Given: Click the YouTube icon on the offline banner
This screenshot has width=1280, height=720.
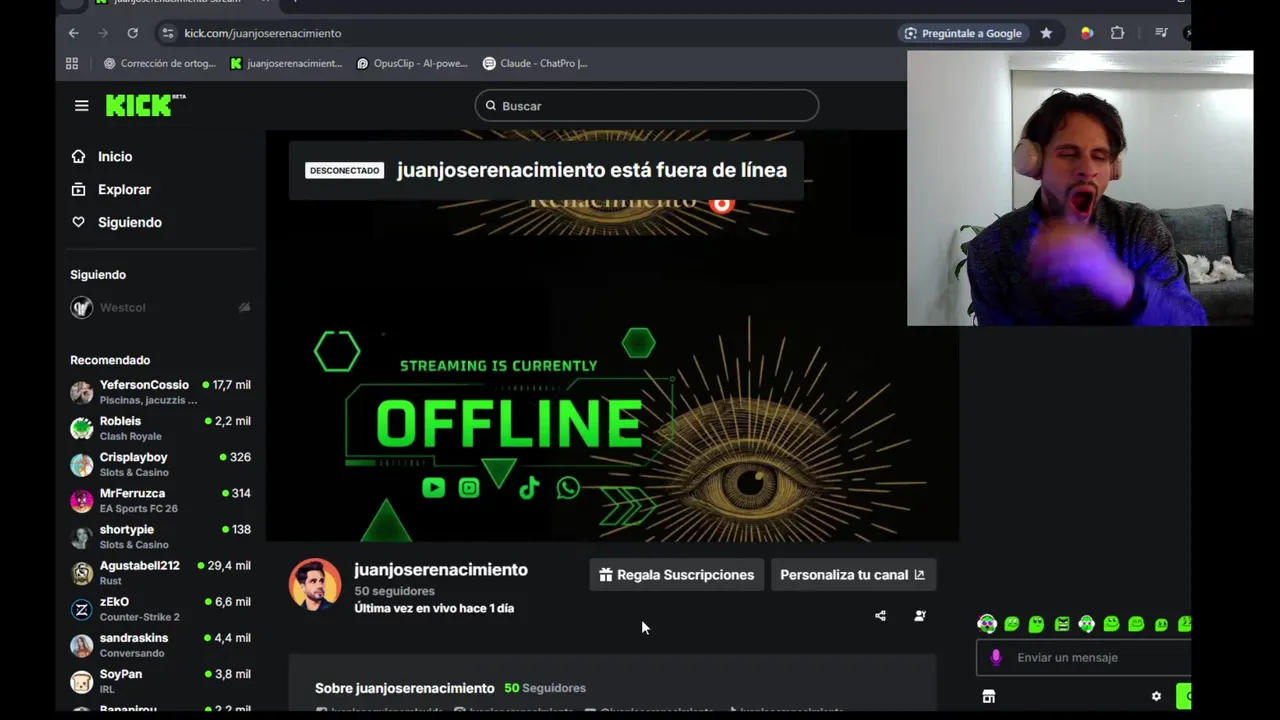Looking at the screenshot, I should (x=433, y=488).
